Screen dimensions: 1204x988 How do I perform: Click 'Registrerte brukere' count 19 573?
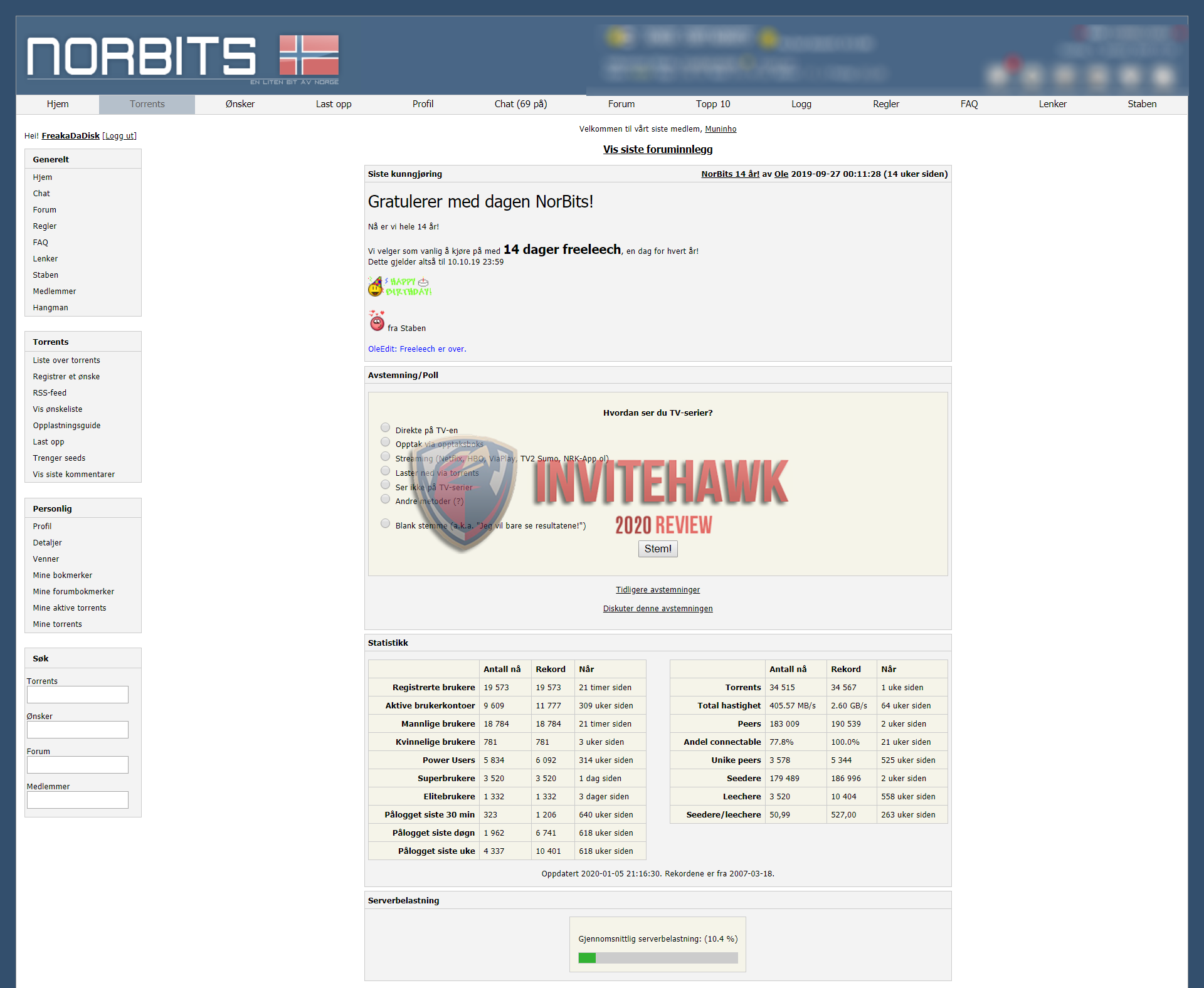click(496, 688)
